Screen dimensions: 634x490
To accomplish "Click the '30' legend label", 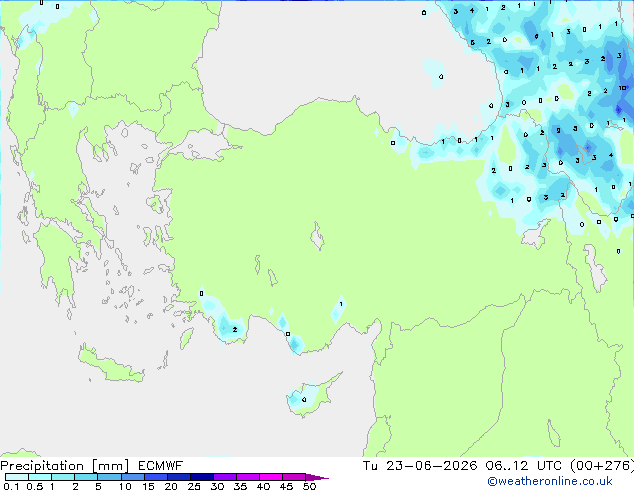I will point(217,486).
